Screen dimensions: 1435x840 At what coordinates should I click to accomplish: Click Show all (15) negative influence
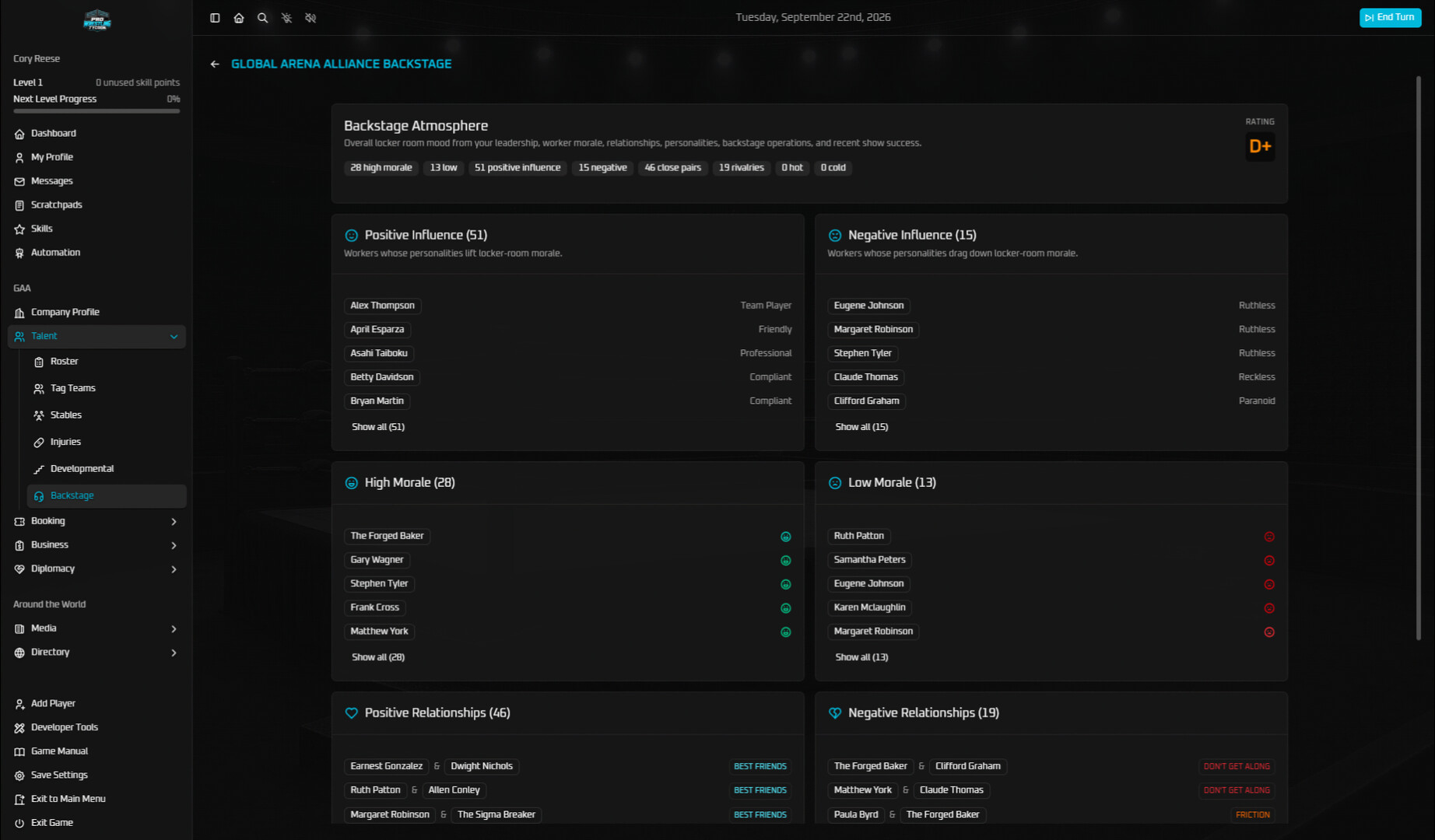coord(861,427)
